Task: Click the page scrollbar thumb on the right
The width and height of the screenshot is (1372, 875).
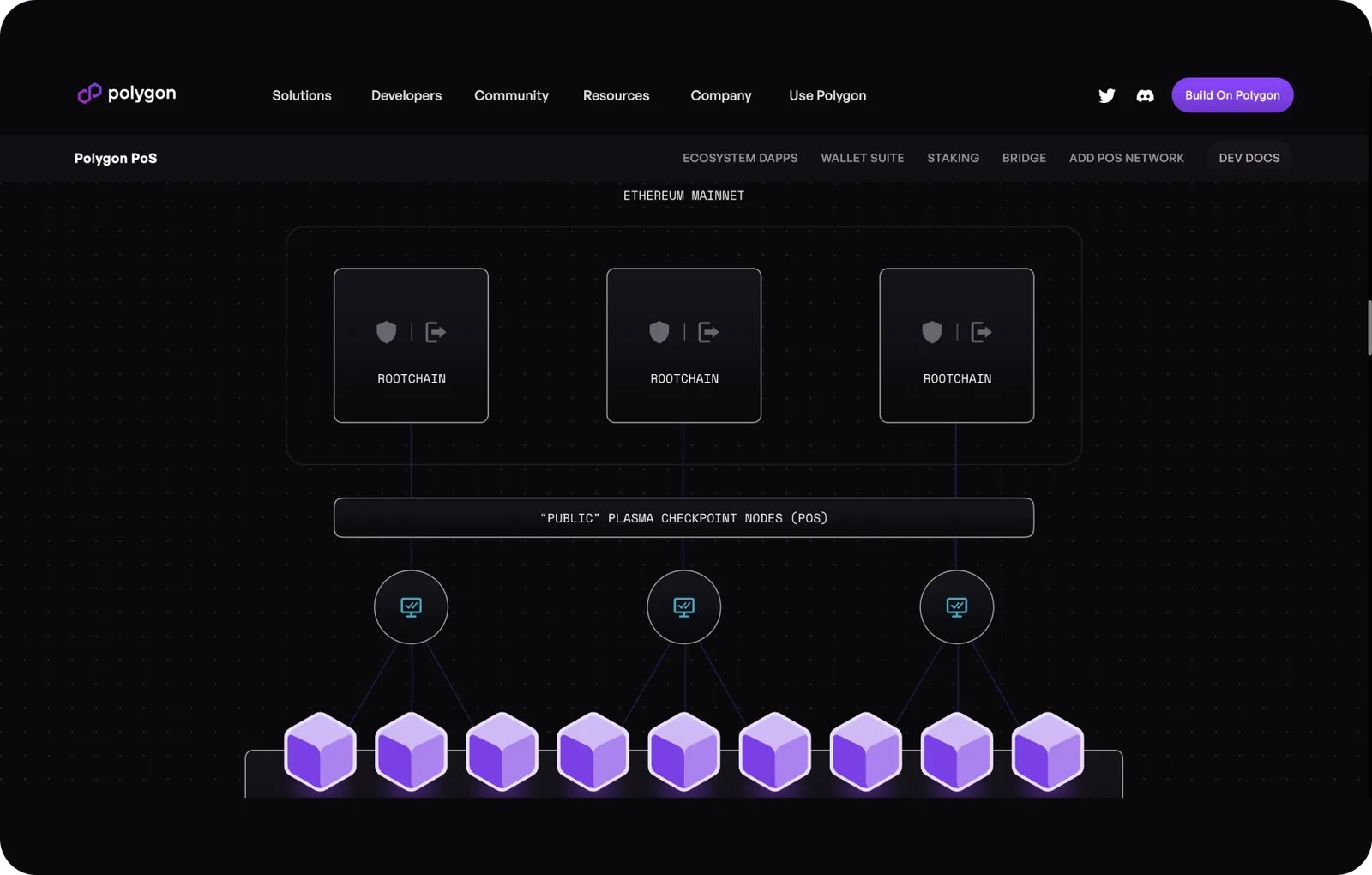Action: click(x=1369, y=328)
